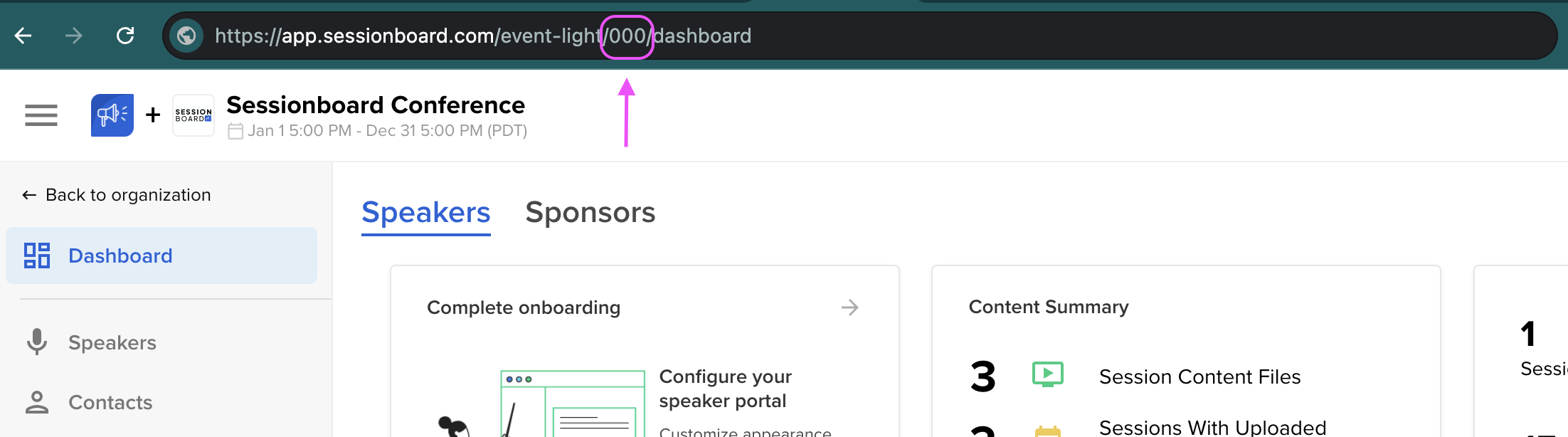
Task: Go back to organization
Action: point(117,195)
